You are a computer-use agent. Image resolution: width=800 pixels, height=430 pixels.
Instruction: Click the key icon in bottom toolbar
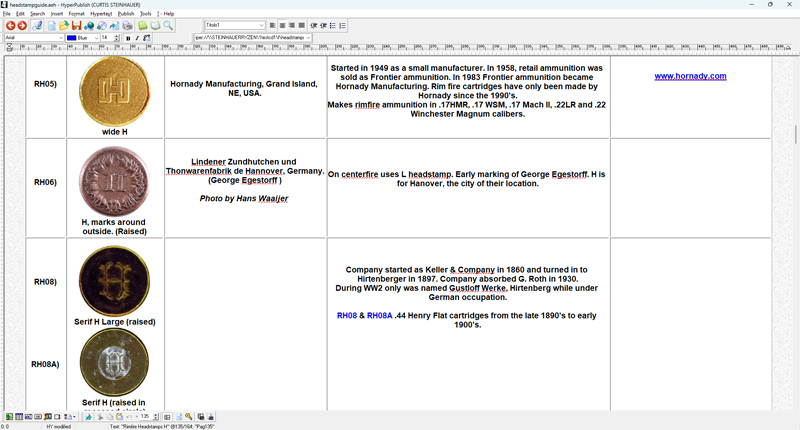(x=189, y=417)
